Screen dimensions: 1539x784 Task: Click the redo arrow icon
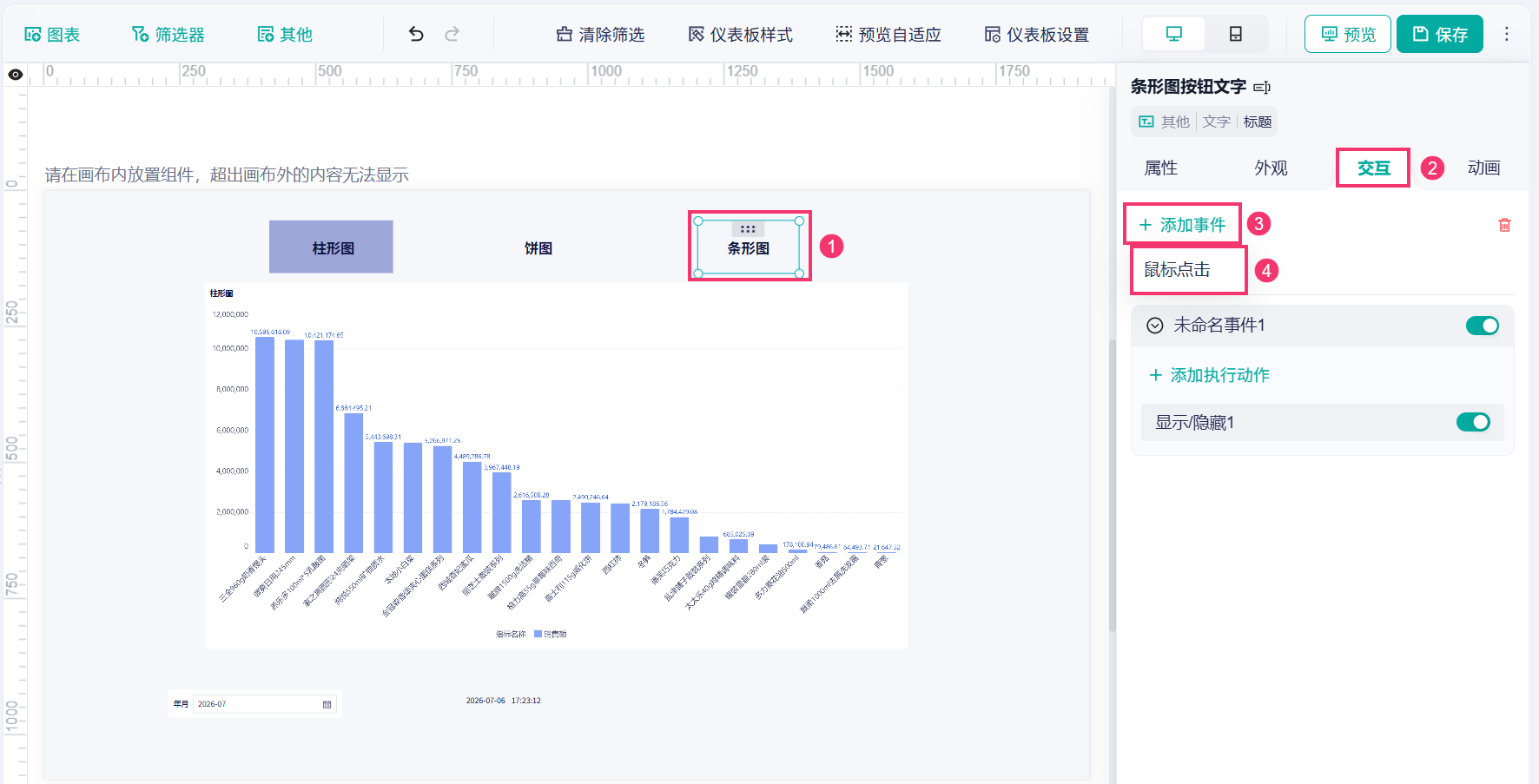tap(452, 34)
